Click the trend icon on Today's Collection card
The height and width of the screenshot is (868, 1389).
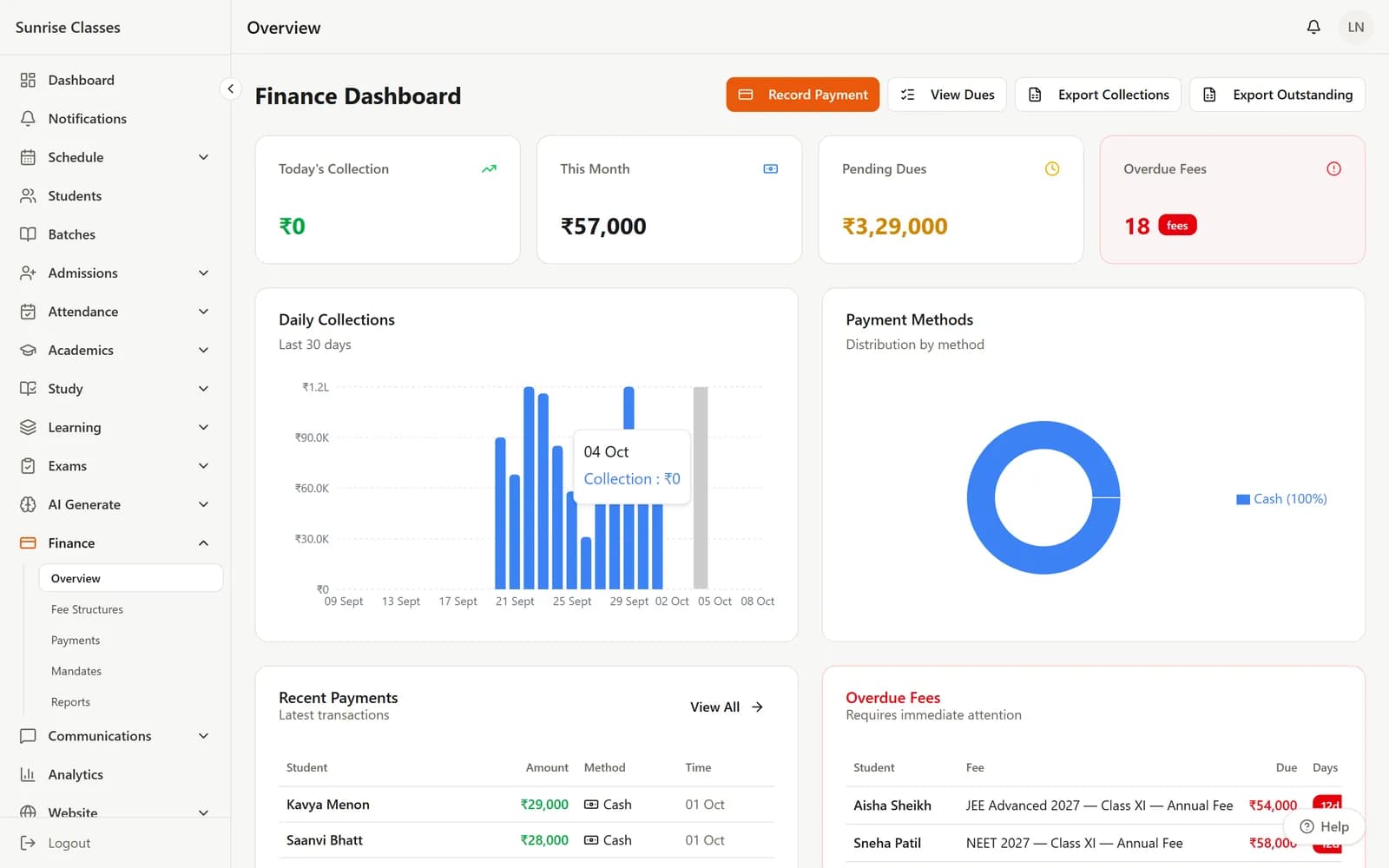[489, 169]
